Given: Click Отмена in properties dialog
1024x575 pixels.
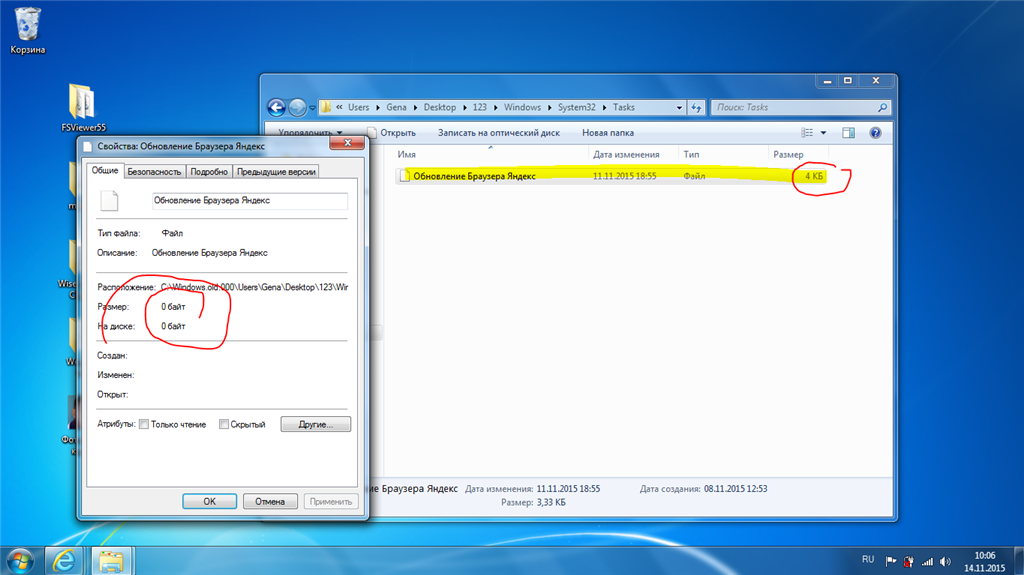Looking at the screenshot, I should pos(270,501).
